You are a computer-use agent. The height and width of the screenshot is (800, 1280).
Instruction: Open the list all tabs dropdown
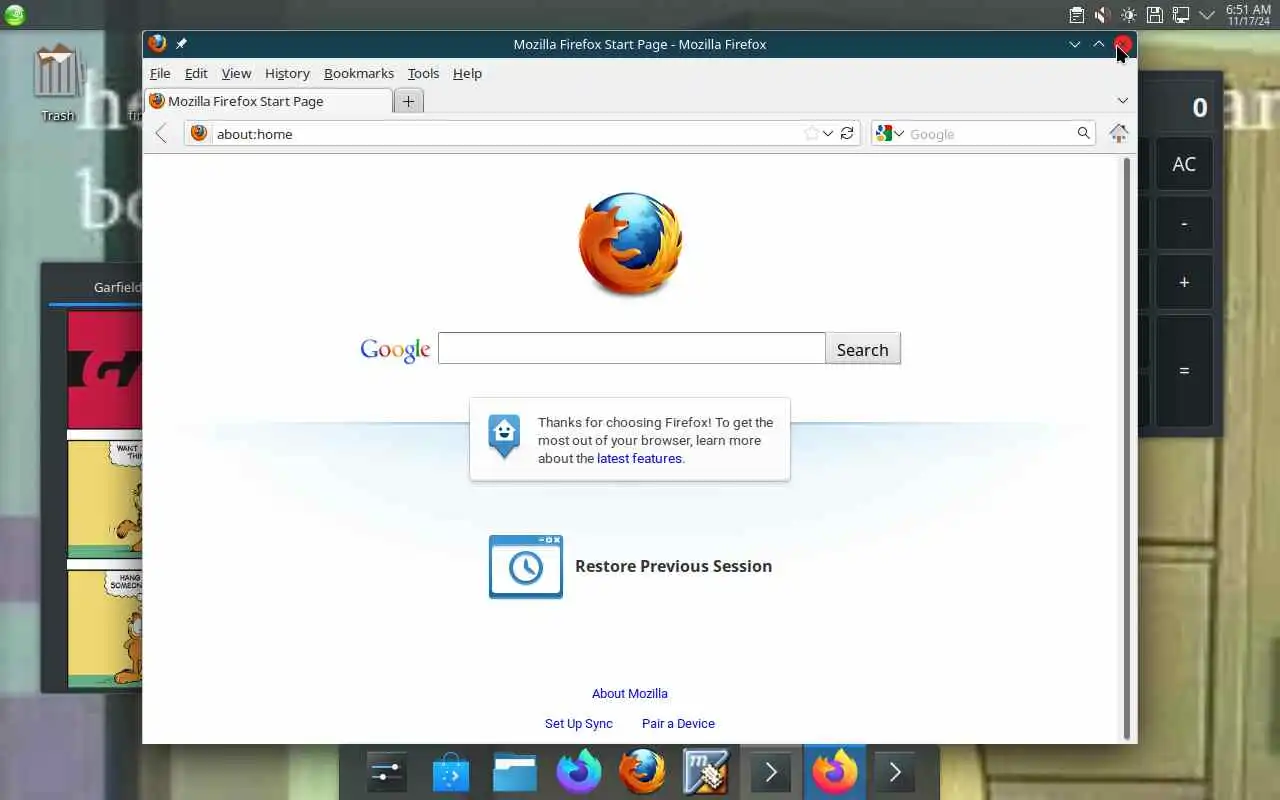[1122, 101]
